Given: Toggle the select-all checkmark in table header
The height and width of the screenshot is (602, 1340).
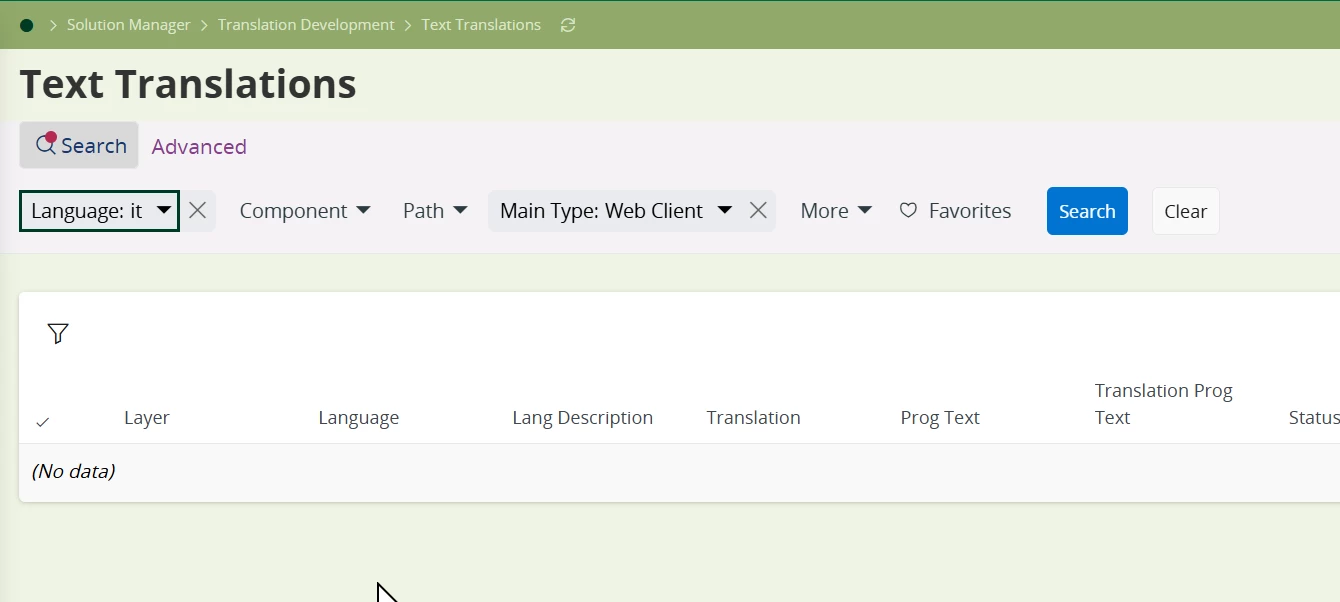Looking at the screenshot, I should [43, 422].
